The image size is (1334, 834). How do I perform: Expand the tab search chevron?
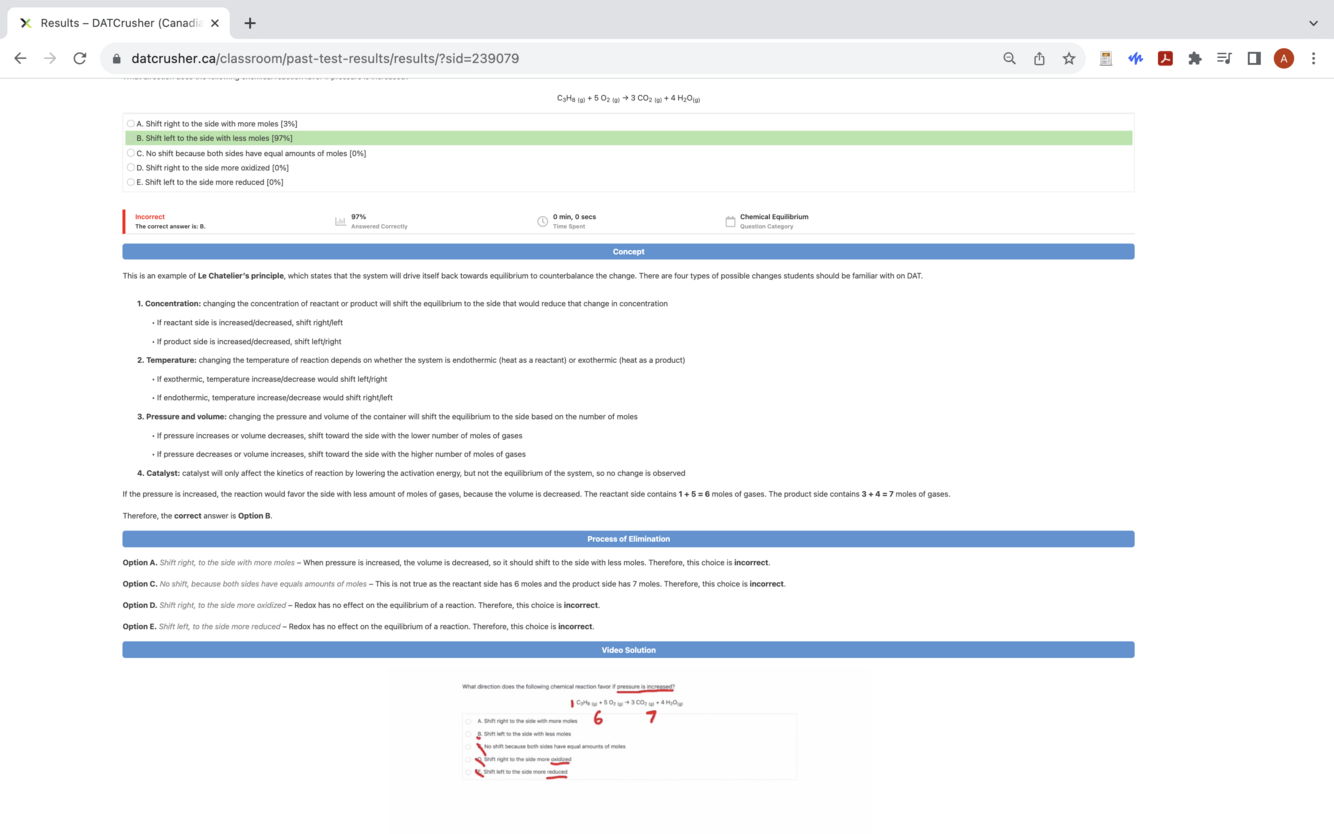point(1313,23)
